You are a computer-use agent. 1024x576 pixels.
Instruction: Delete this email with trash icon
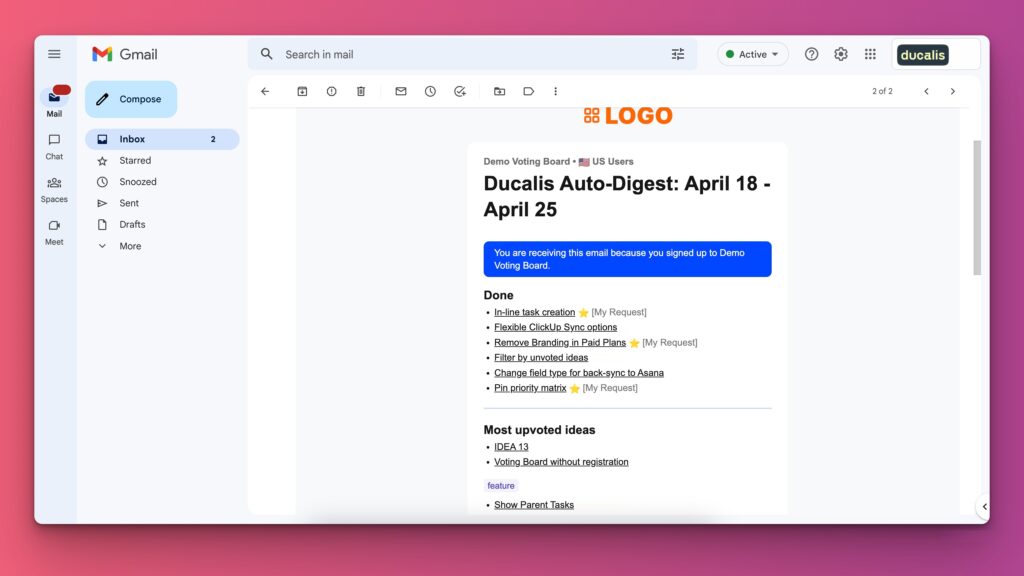point(360,91)
